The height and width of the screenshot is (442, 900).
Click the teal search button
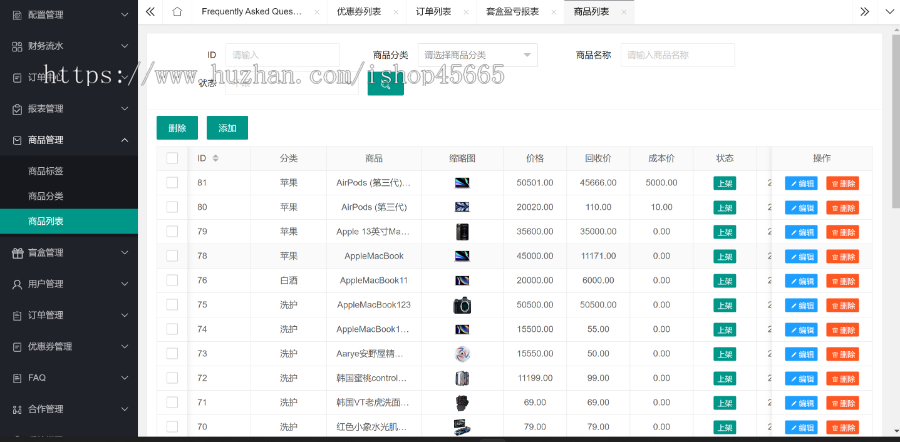(386, 84)
